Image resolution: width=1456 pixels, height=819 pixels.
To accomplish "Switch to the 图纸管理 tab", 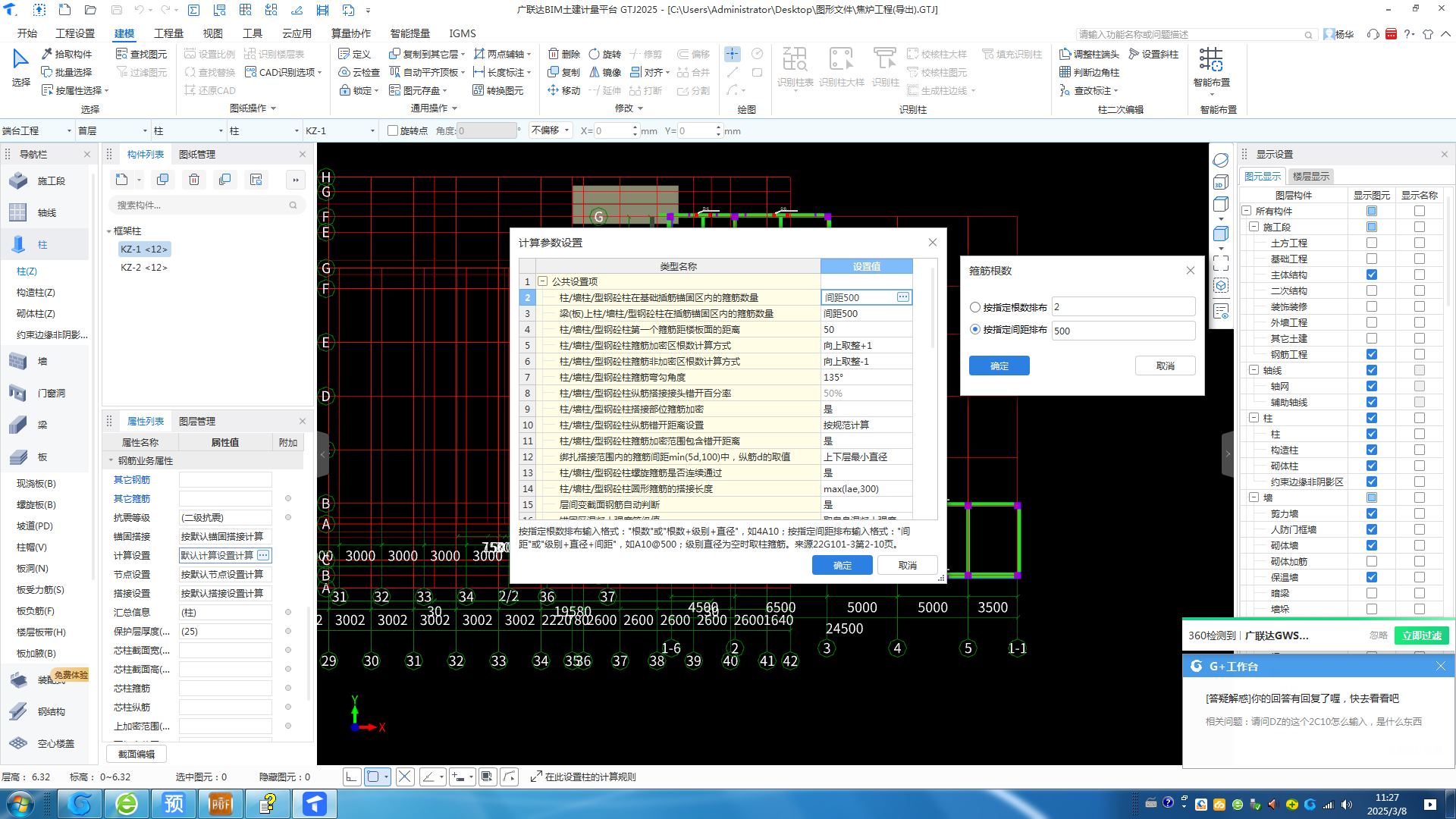I will point(196,154).
